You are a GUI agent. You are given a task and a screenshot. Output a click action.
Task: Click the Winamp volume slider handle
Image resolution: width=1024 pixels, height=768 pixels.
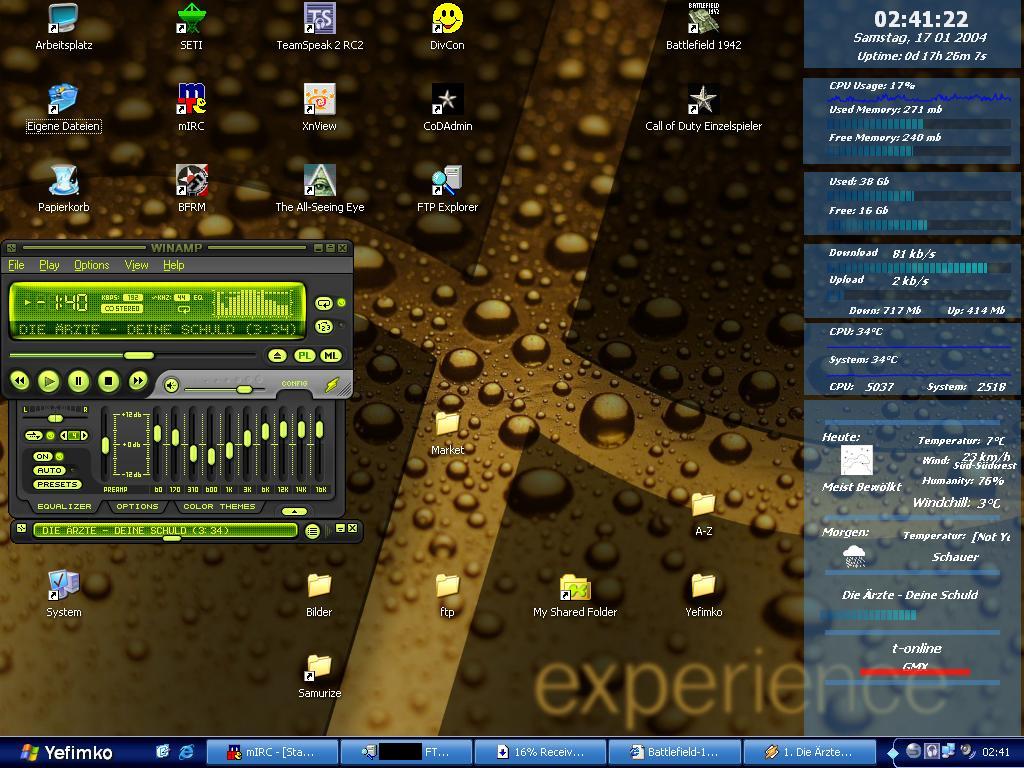[244, 389]
